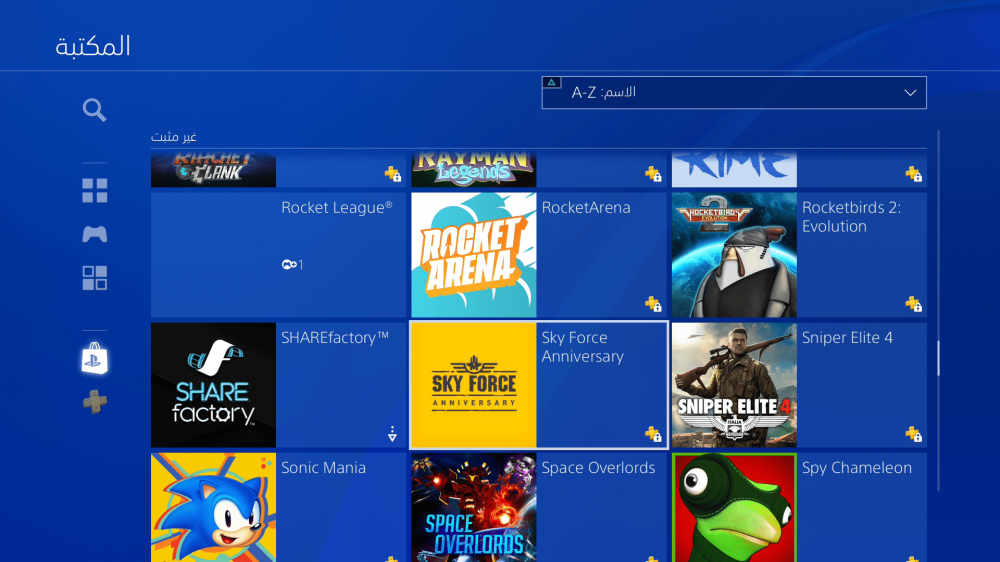Select Sky Force Anniversary title text
Screen dimensions: 1000x562
(582, 347)
